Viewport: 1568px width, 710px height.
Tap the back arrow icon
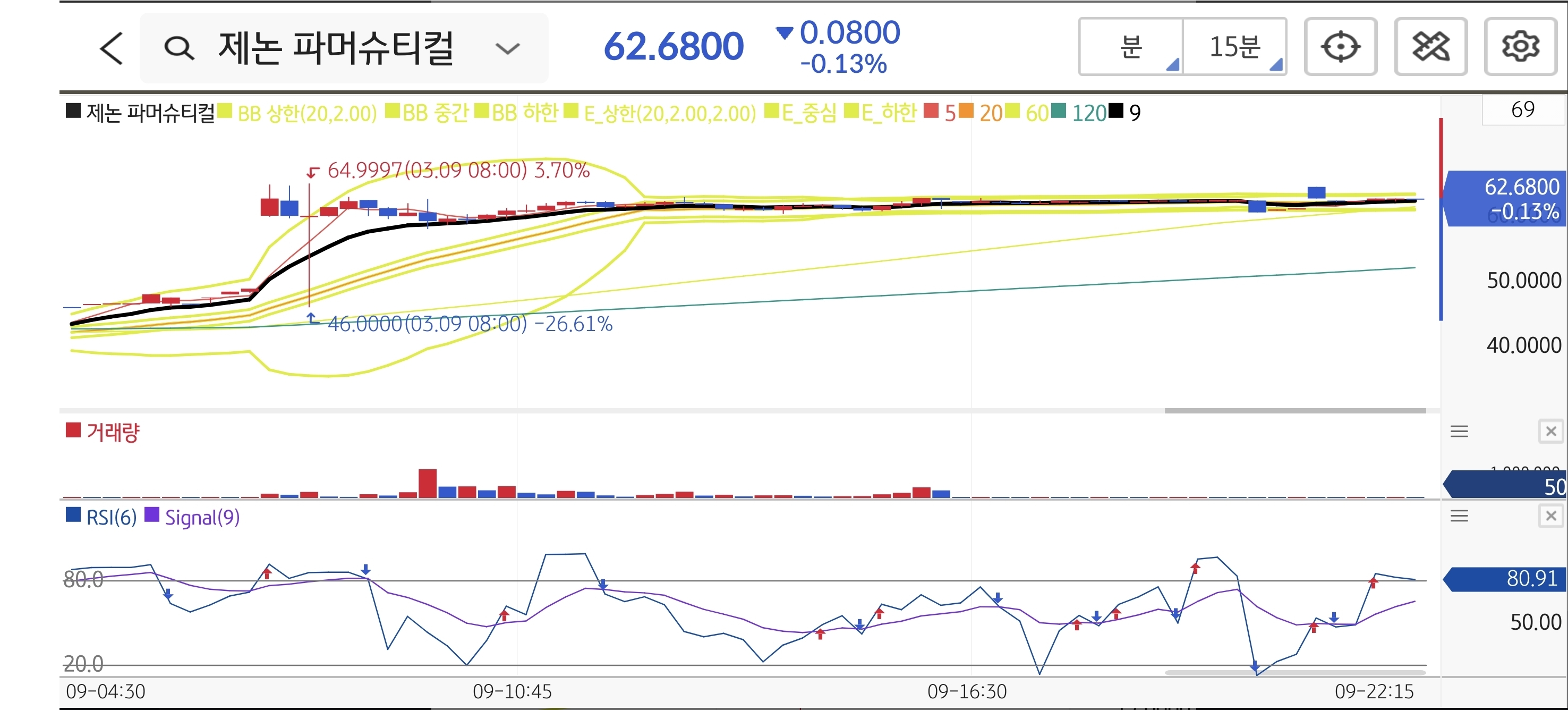point(112,48)
